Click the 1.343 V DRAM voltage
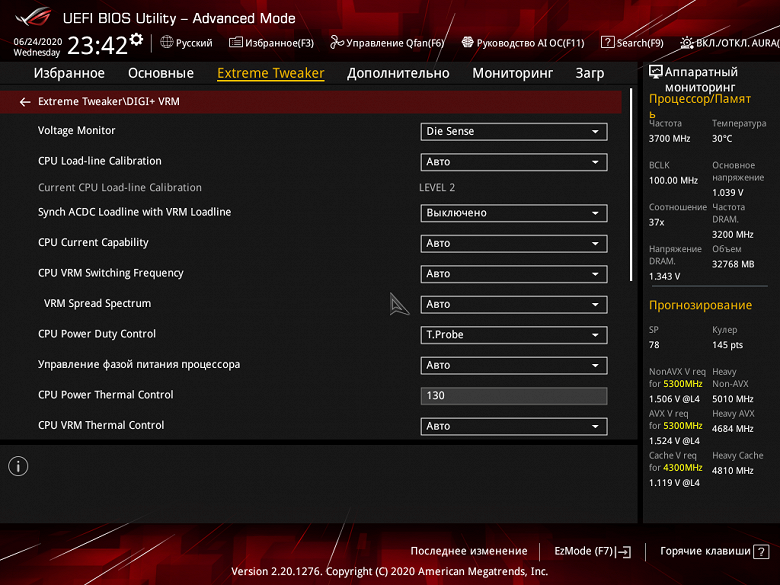The width and height of the screenshot is (780, 585). pos(664,277)
